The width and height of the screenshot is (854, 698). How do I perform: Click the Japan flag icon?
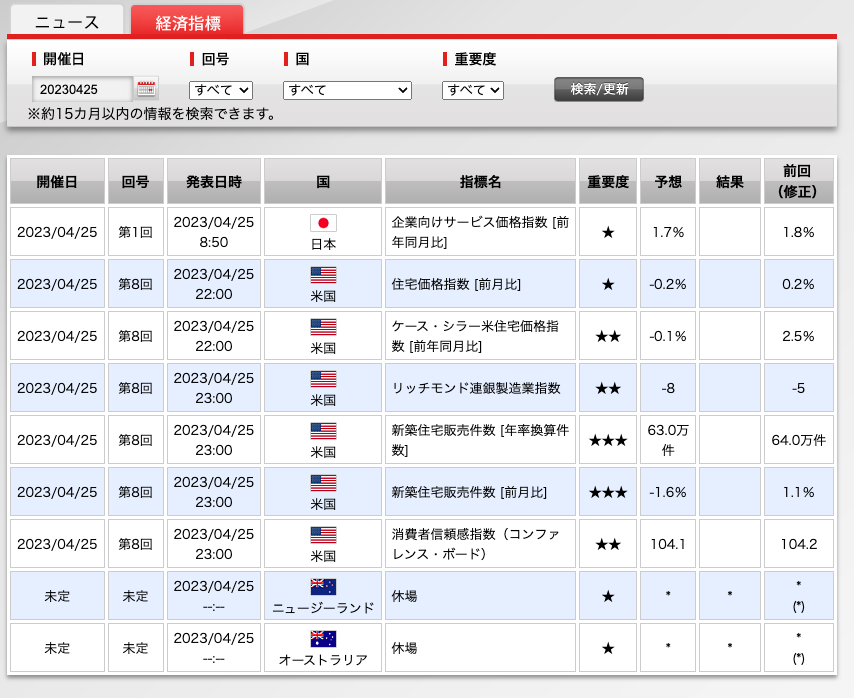(323, 223)
